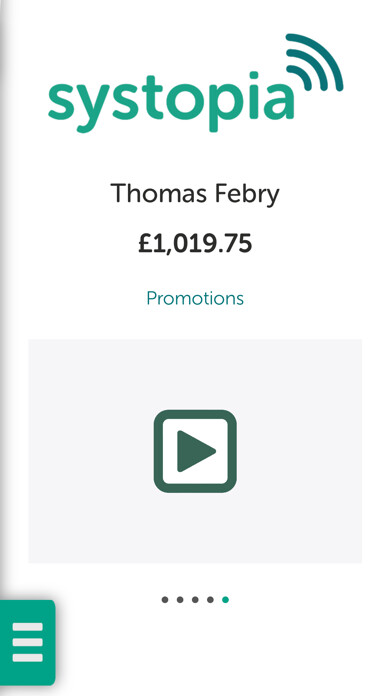Screen dimensions: 392x696
Task: Click the pound sign in the balance
Action: (146, 244)
